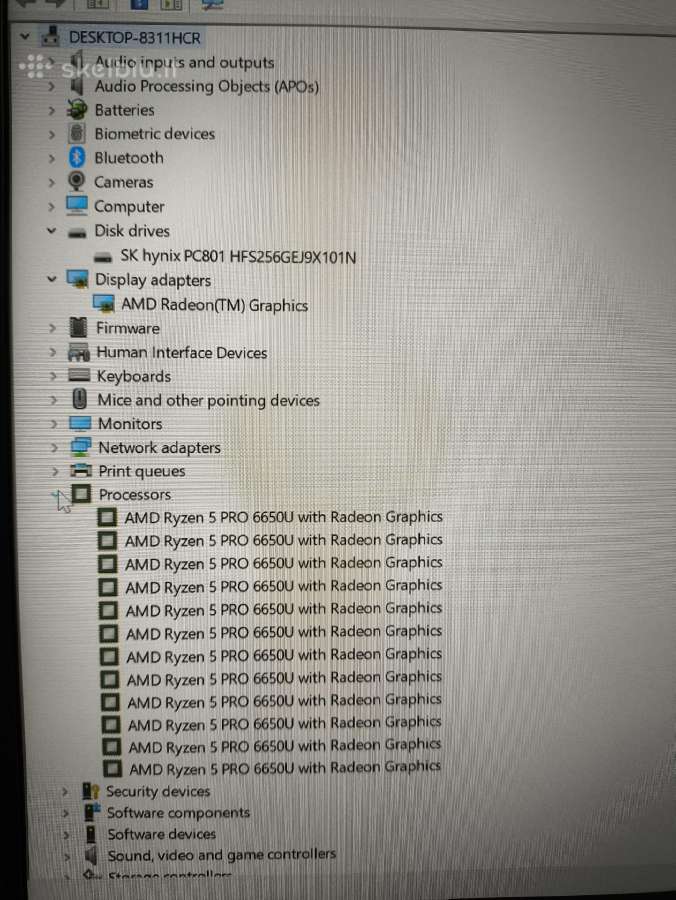This screenshot has width=676, height=900.
Task: Click the Cameras webcam icon
Action: tap(76, 182)
